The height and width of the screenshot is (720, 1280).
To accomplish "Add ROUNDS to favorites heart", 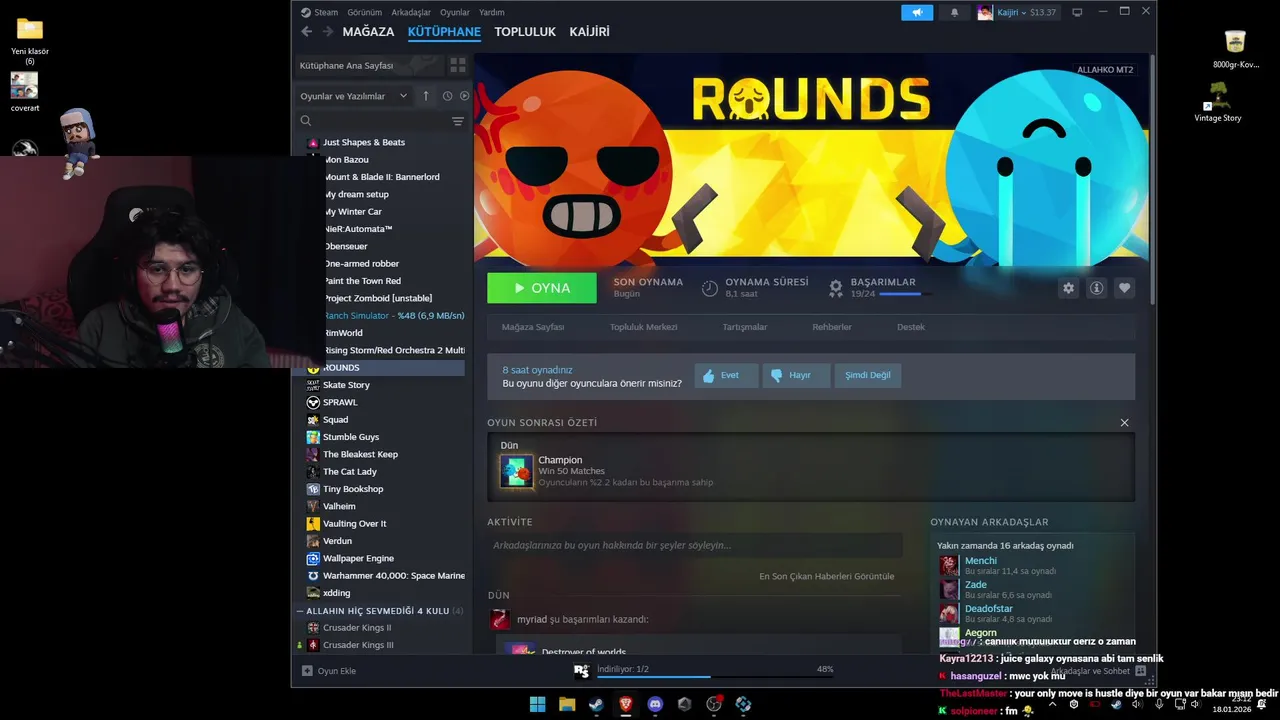I will click(1124, 288).
